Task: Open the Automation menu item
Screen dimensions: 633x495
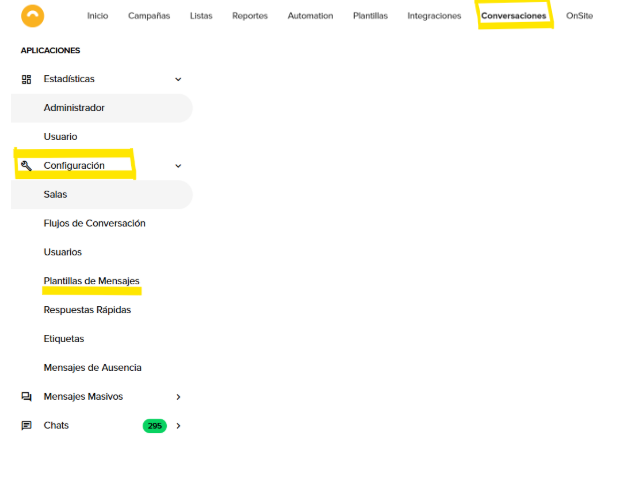Action: coord(310,16)
